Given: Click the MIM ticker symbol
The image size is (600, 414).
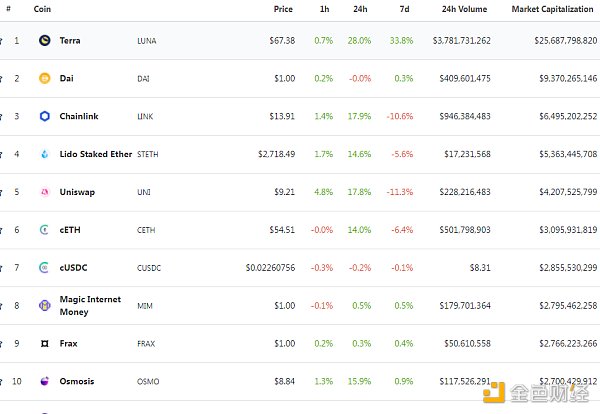Looking at the screenshot, I should [145, 306].
